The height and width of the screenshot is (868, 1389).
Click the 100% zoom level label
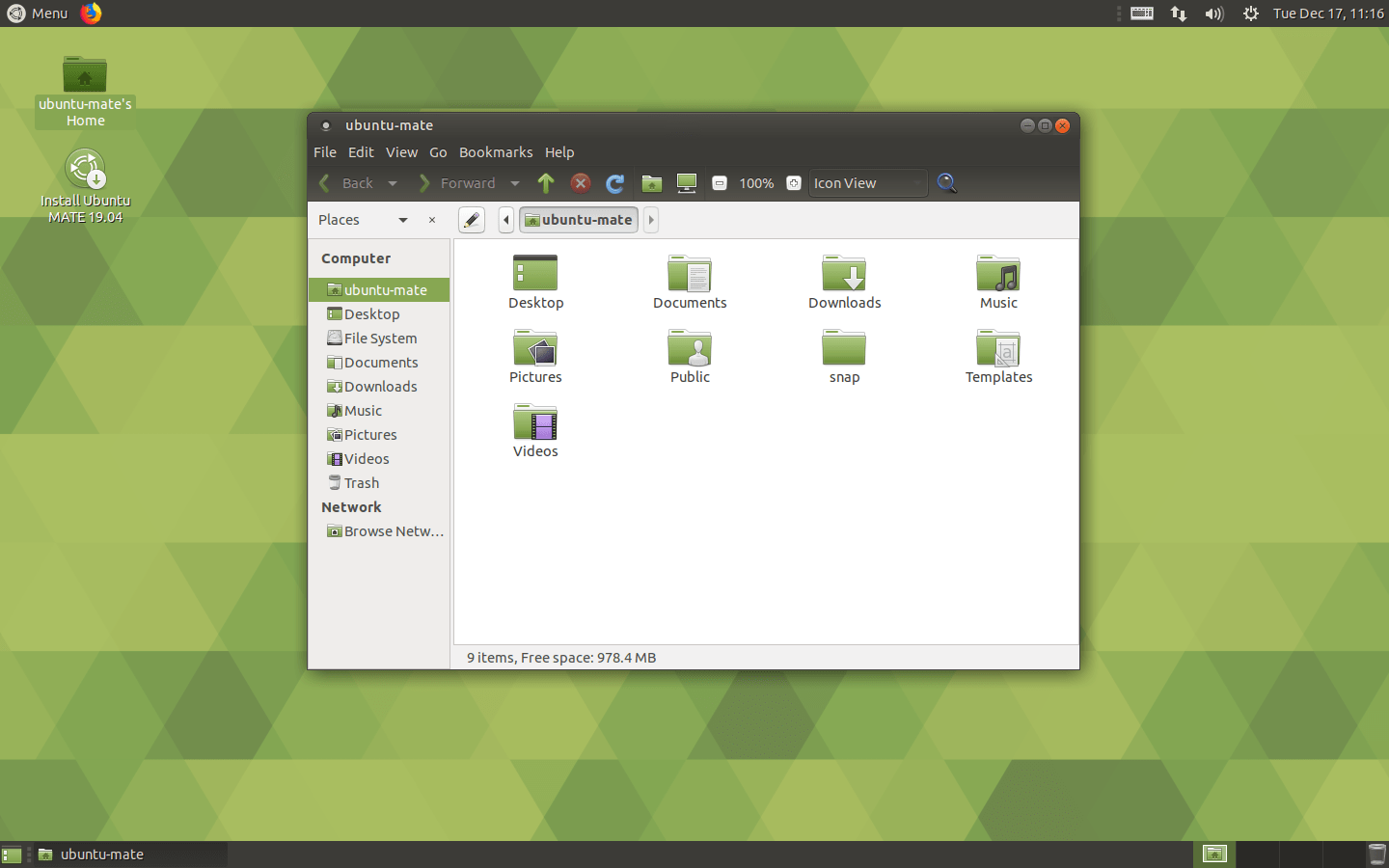tap(756, 183)
